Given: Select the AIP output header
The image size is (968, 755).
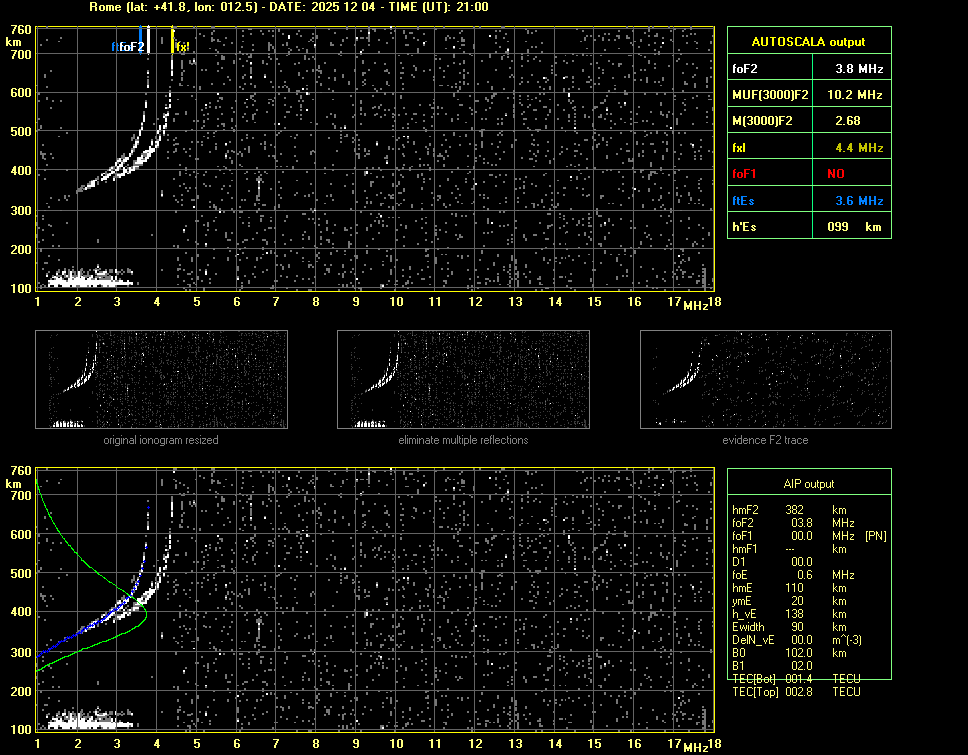Looking at the screenshot, I should click(x=808, y=483).
